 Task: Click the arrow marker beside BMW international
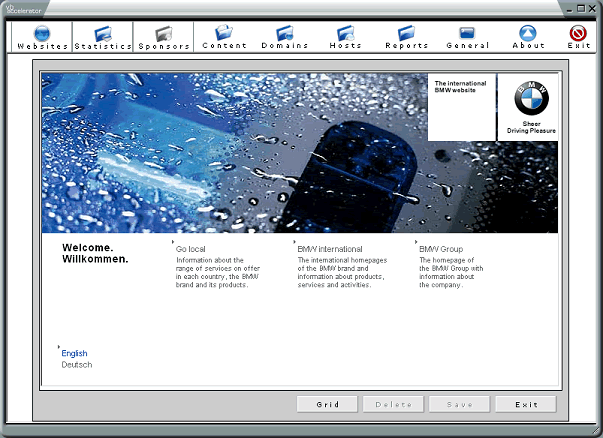[x=295, y=242]
